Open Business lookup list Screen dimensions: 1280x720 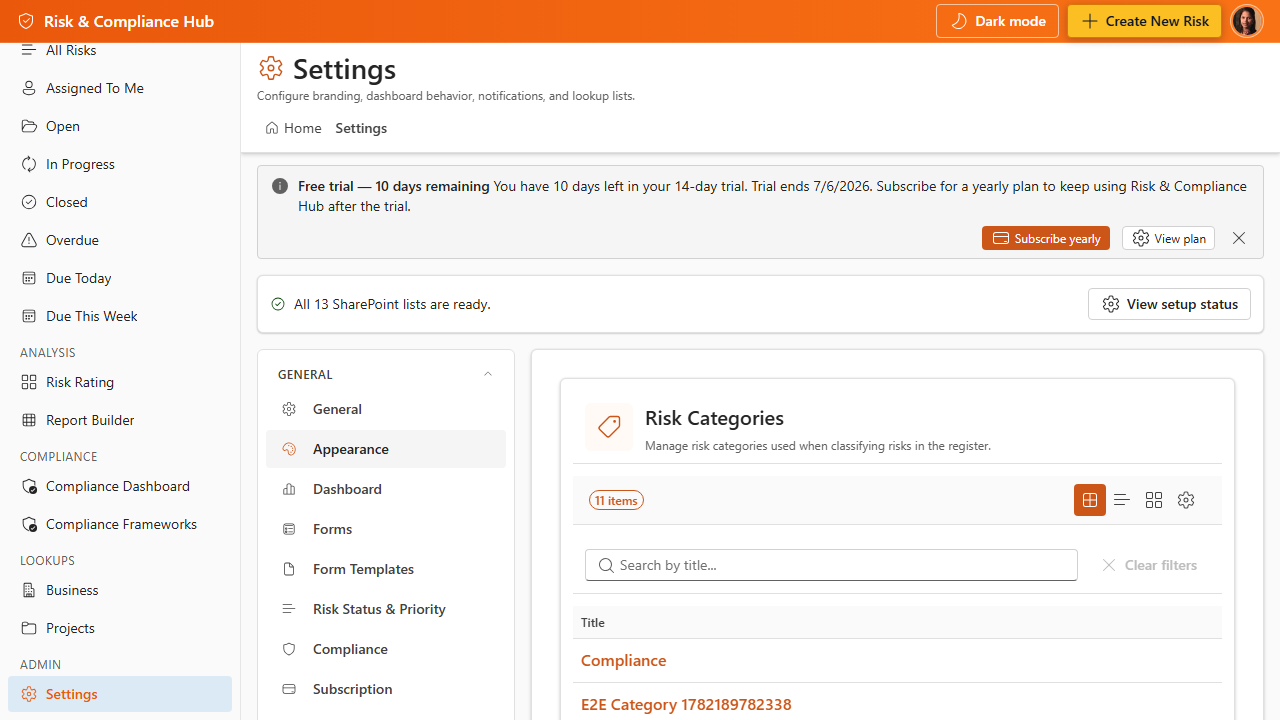click(120, 590)
